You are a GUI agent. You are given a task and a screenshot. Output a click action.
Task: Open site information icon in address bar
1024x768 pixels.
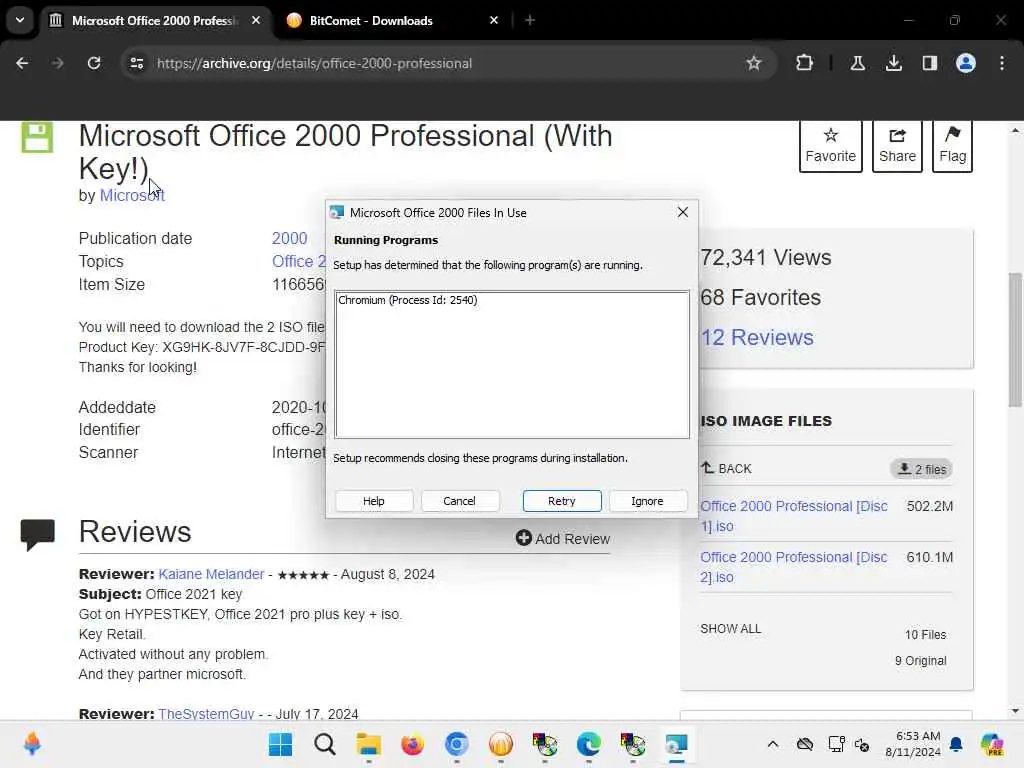136,63
